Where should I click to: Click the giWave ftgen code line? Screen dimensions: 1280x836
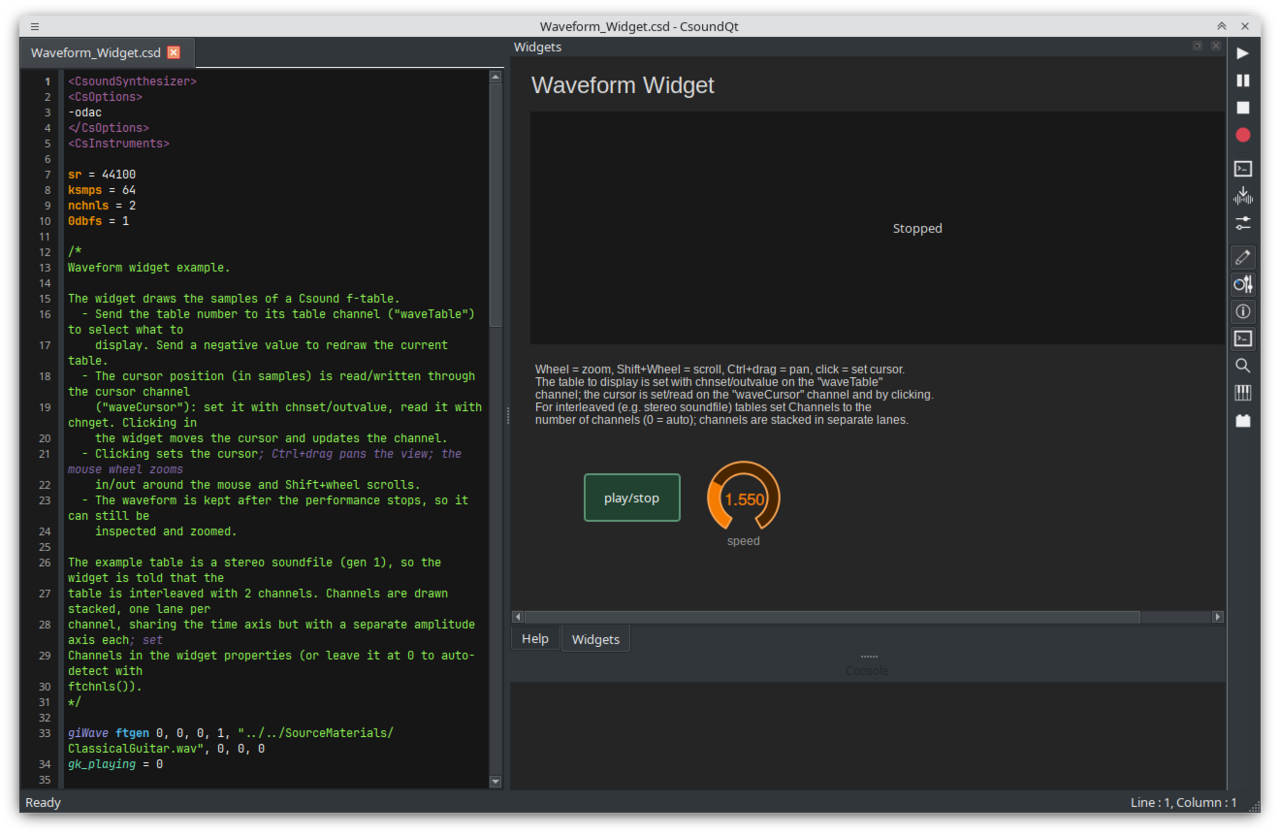230,741
